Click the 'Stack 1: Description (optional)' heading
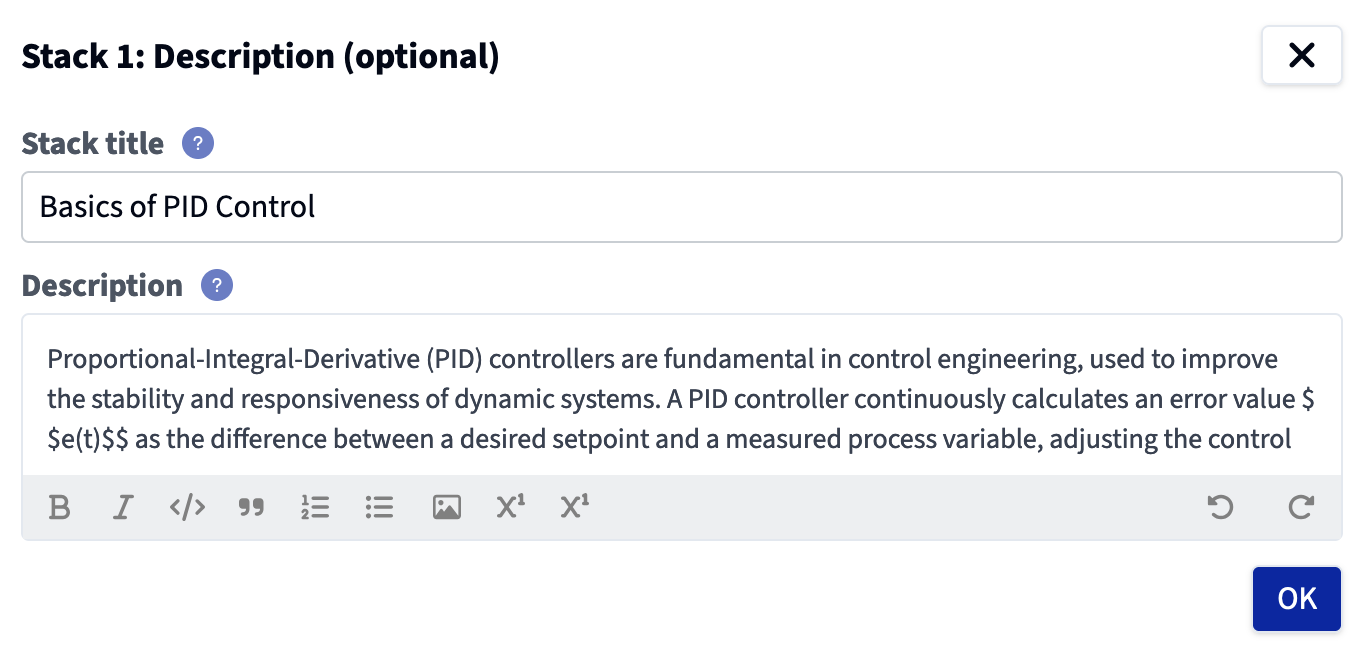 click(260, 56)
